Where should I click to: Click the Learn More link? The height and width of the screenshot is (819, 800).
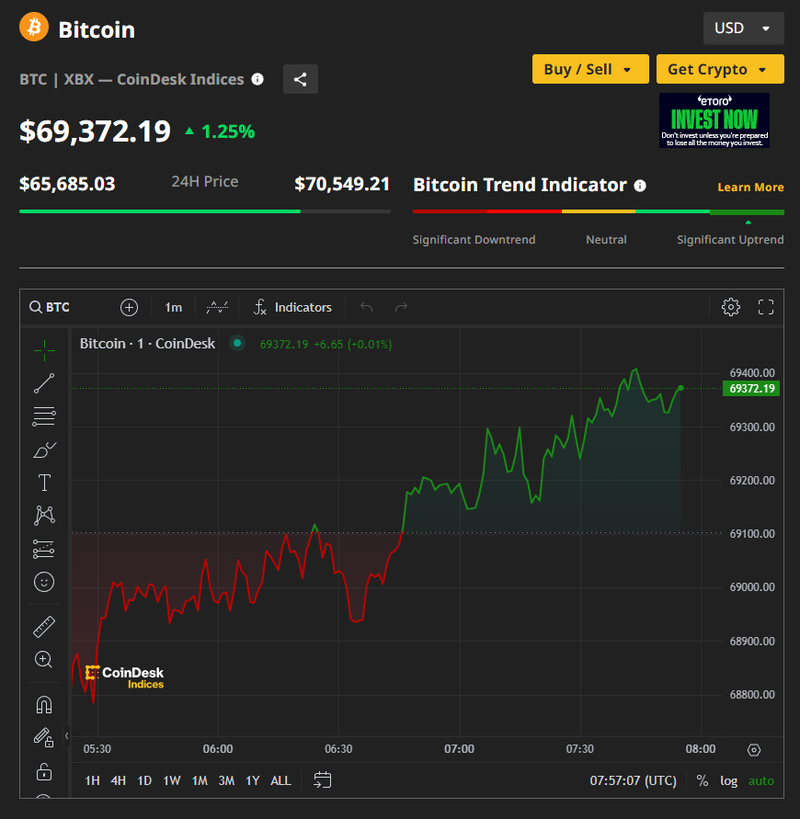tap(750, 187)
